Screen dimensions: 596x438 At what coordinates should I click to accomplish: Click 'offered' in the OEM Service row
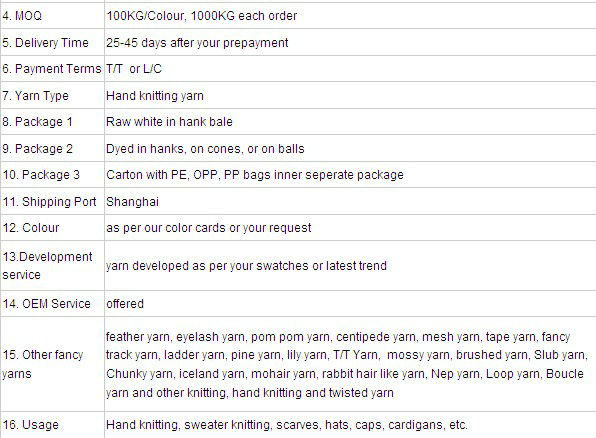click(125, 304)
